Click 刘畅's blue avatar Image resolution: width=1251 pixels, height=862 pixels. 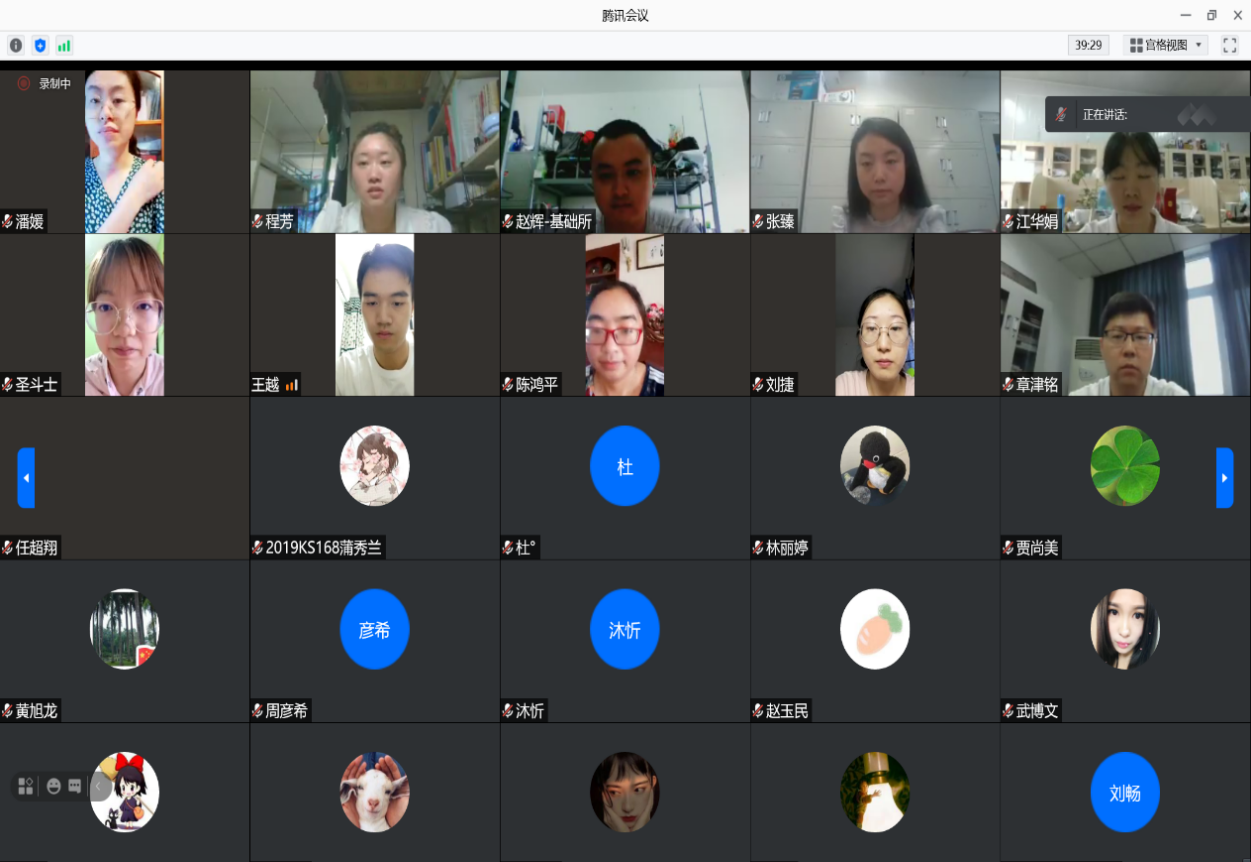pyautogui.click(x=1125, y=792)
